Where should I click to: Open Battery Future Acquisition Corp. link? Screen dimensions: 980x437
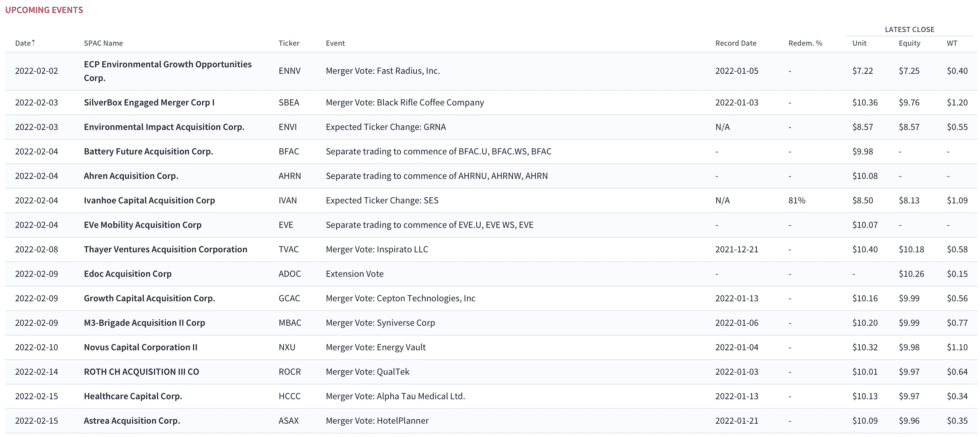pos(148,151)
